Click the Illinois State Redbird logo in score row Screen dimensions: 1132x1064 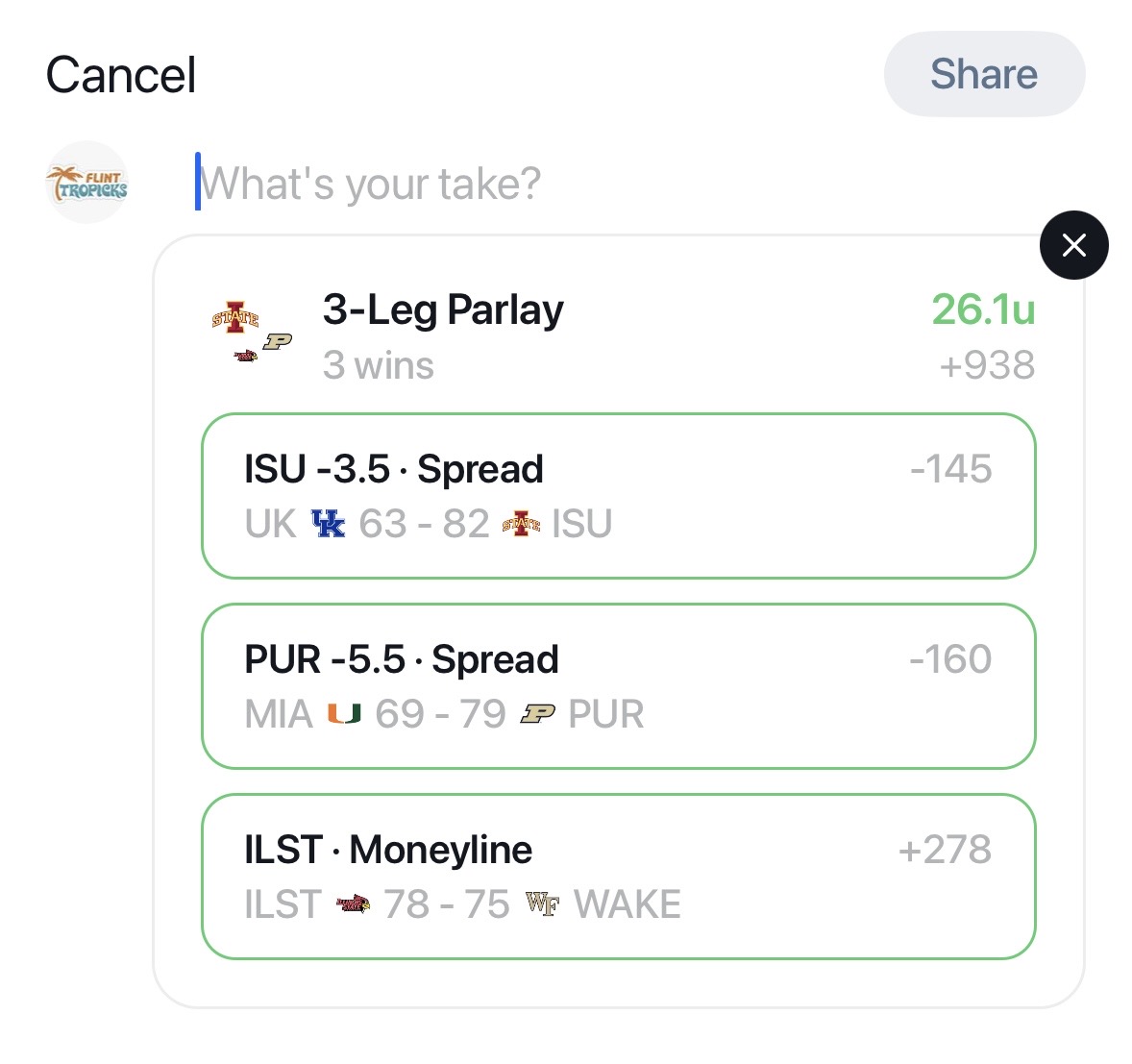click(x=353, y=904)
